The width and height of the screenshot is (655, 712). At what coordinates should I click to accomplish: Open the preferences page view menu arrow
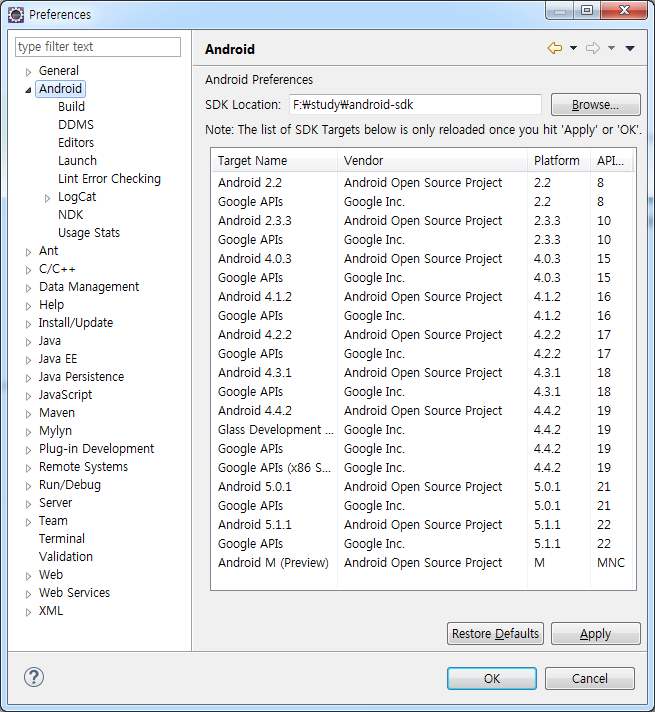click(x=630, y=48)
